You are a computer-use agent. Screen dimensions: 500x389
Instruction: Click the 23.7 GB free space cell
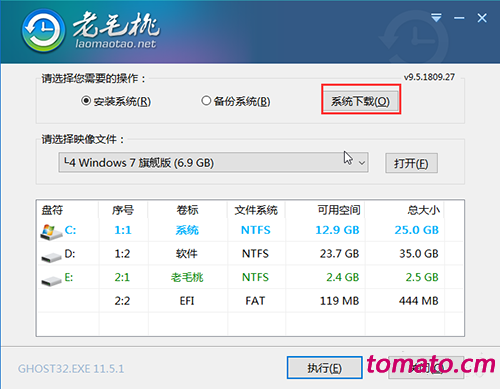pos(339,254)
